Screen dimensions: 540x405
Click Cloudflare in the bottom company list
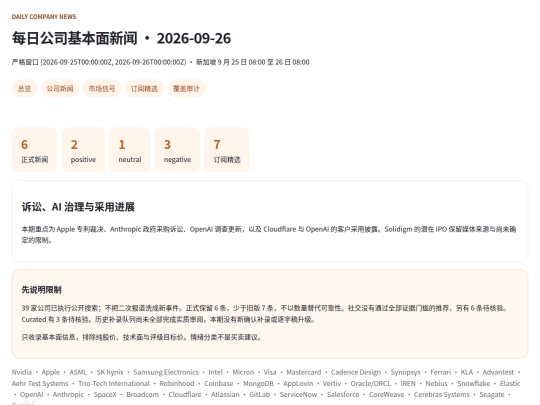coord(185,395)
